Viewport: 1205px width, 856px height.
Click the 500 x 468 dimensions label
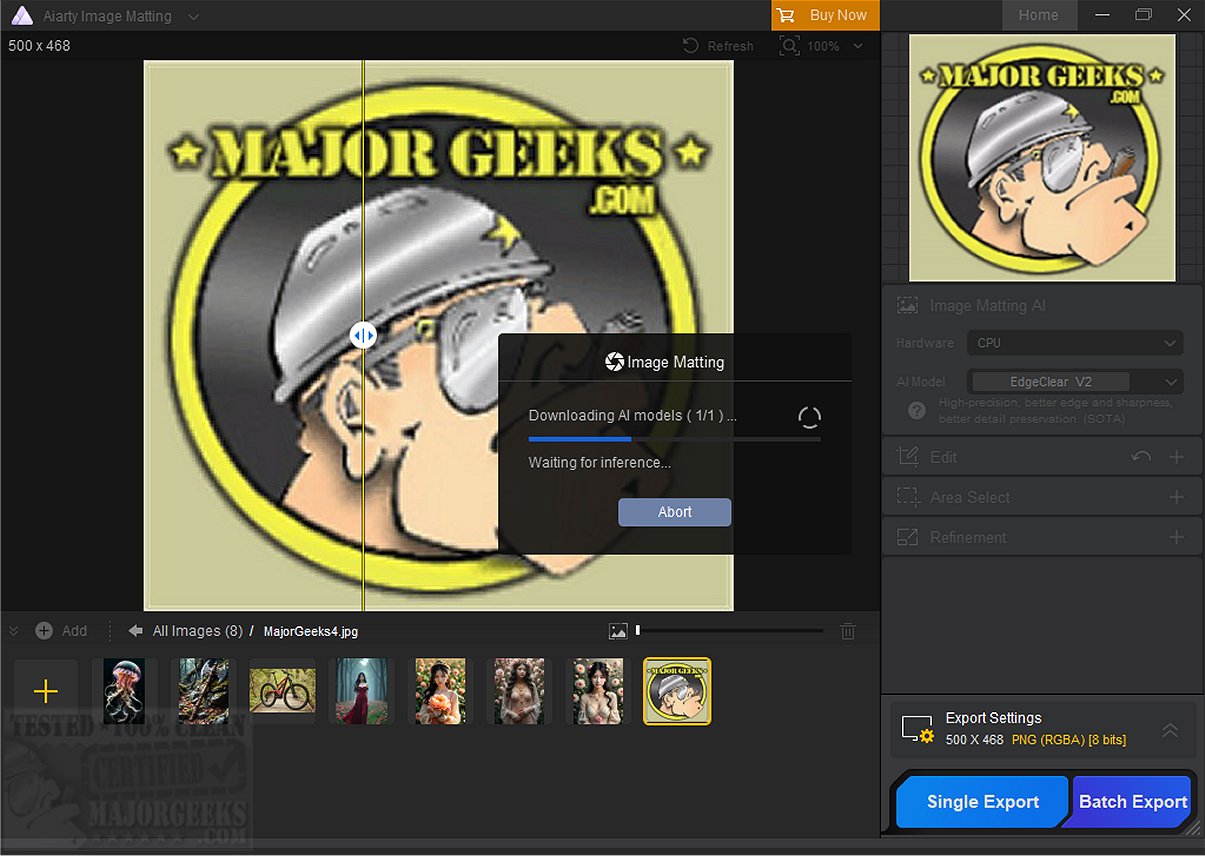(39, 46)
